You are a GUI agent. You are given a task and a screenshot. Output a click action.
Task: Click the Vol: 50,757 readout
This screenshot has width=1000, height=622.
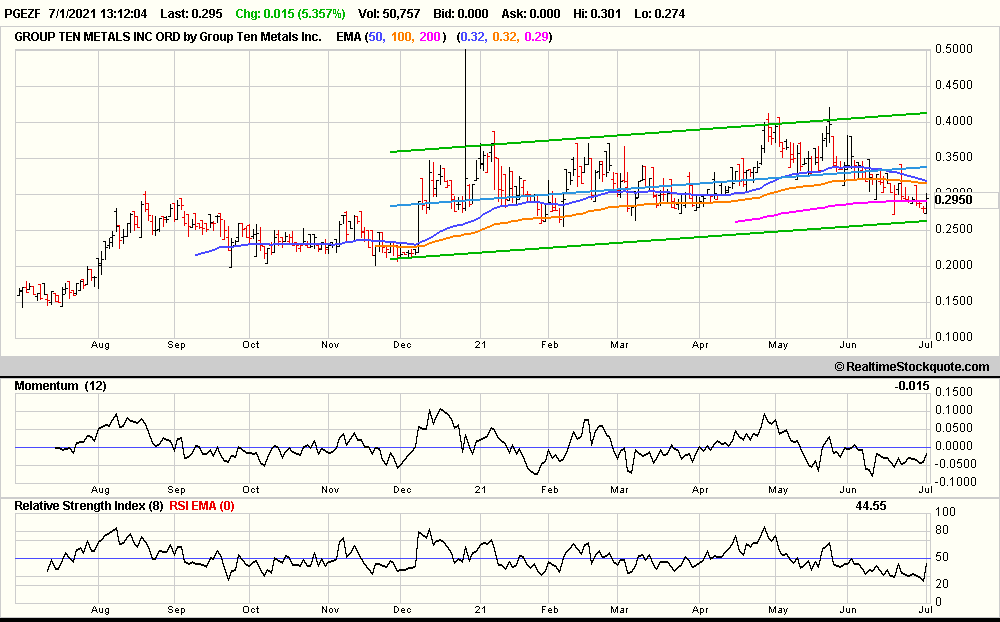(388, 13)
